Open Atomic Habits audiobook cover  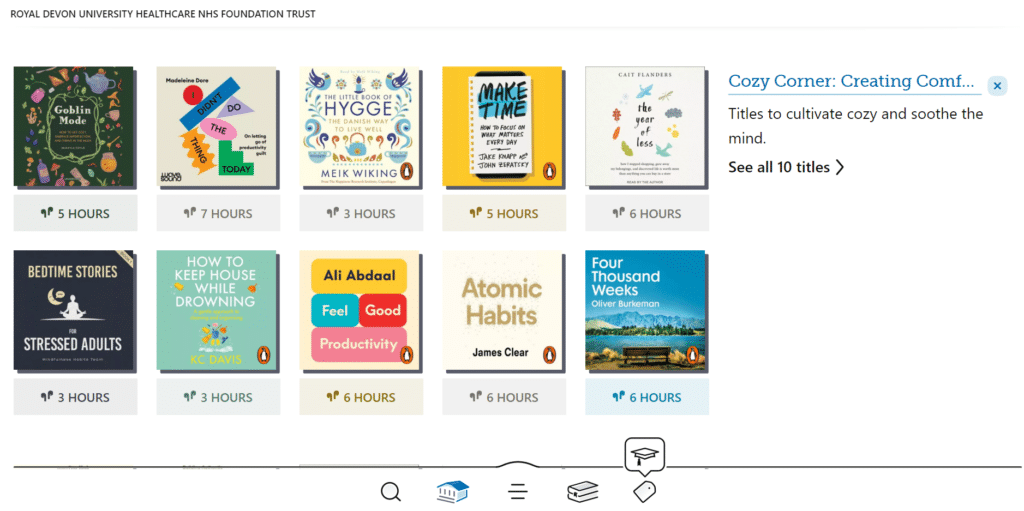[503, 311]
